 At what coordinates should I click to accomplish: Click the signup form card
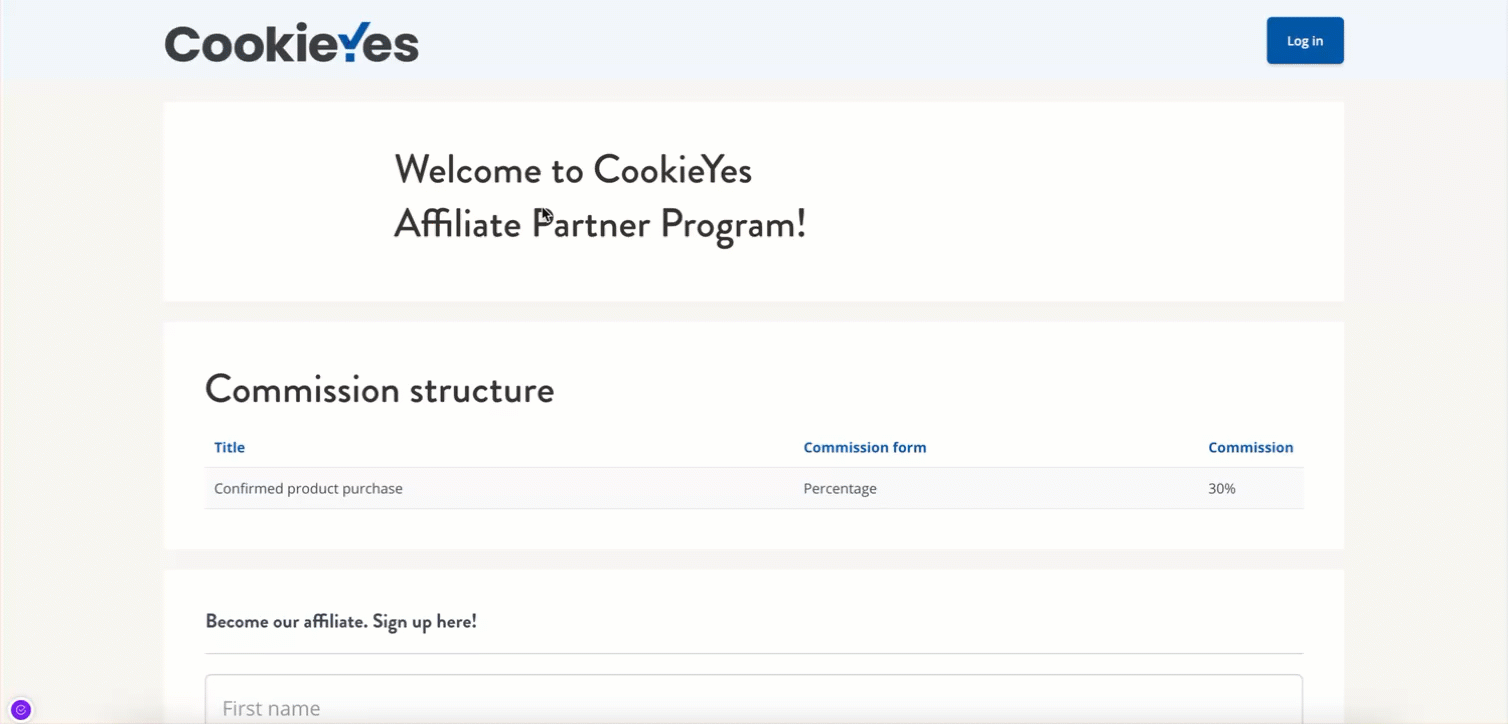coord(754,645)
